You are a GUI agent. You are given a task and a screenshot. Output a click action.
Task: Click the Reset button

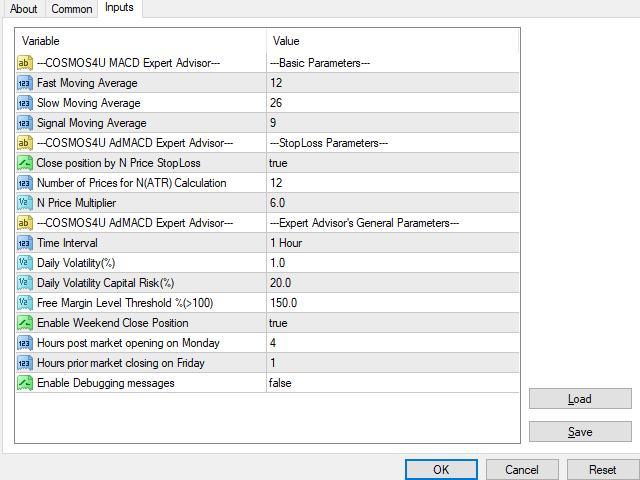(x=602, y=470)
